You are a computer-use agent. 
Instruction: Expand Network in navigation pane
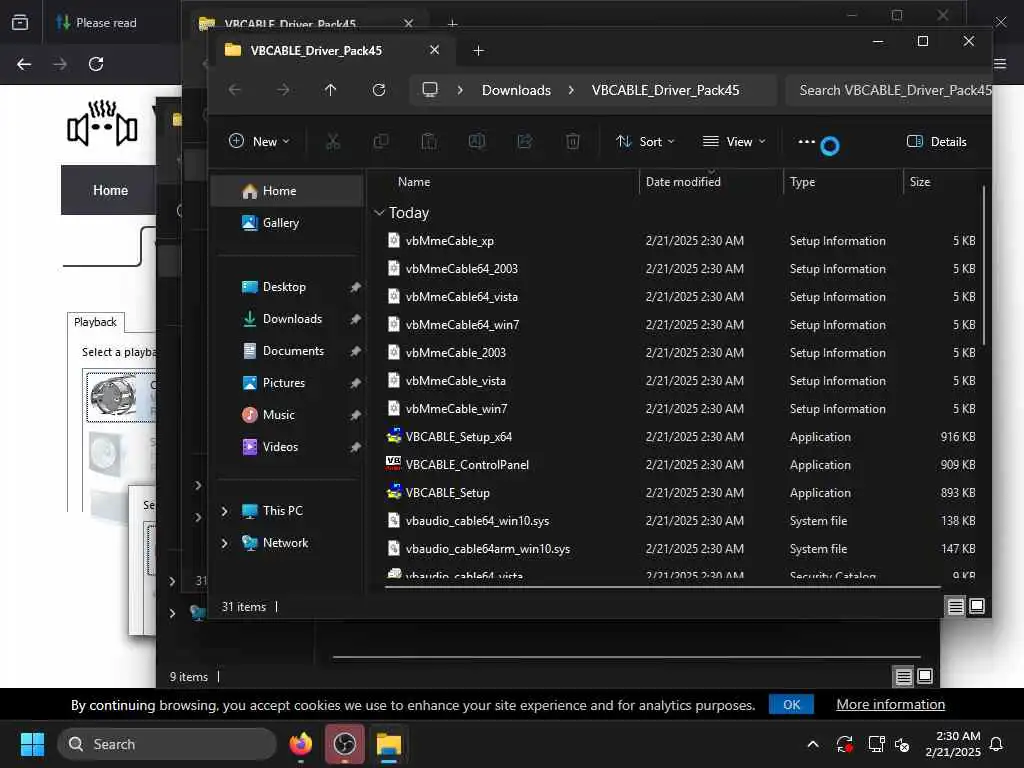pos(225,543)
